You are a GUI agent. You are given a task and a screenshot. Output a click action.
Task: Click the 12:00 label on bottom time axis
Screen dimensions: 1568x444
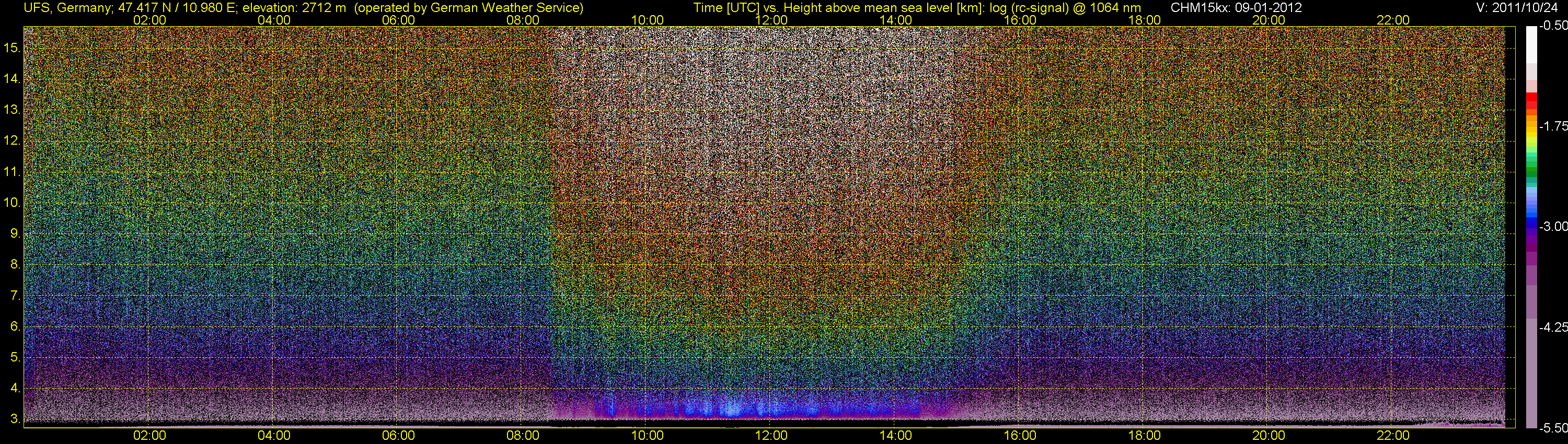771,436
